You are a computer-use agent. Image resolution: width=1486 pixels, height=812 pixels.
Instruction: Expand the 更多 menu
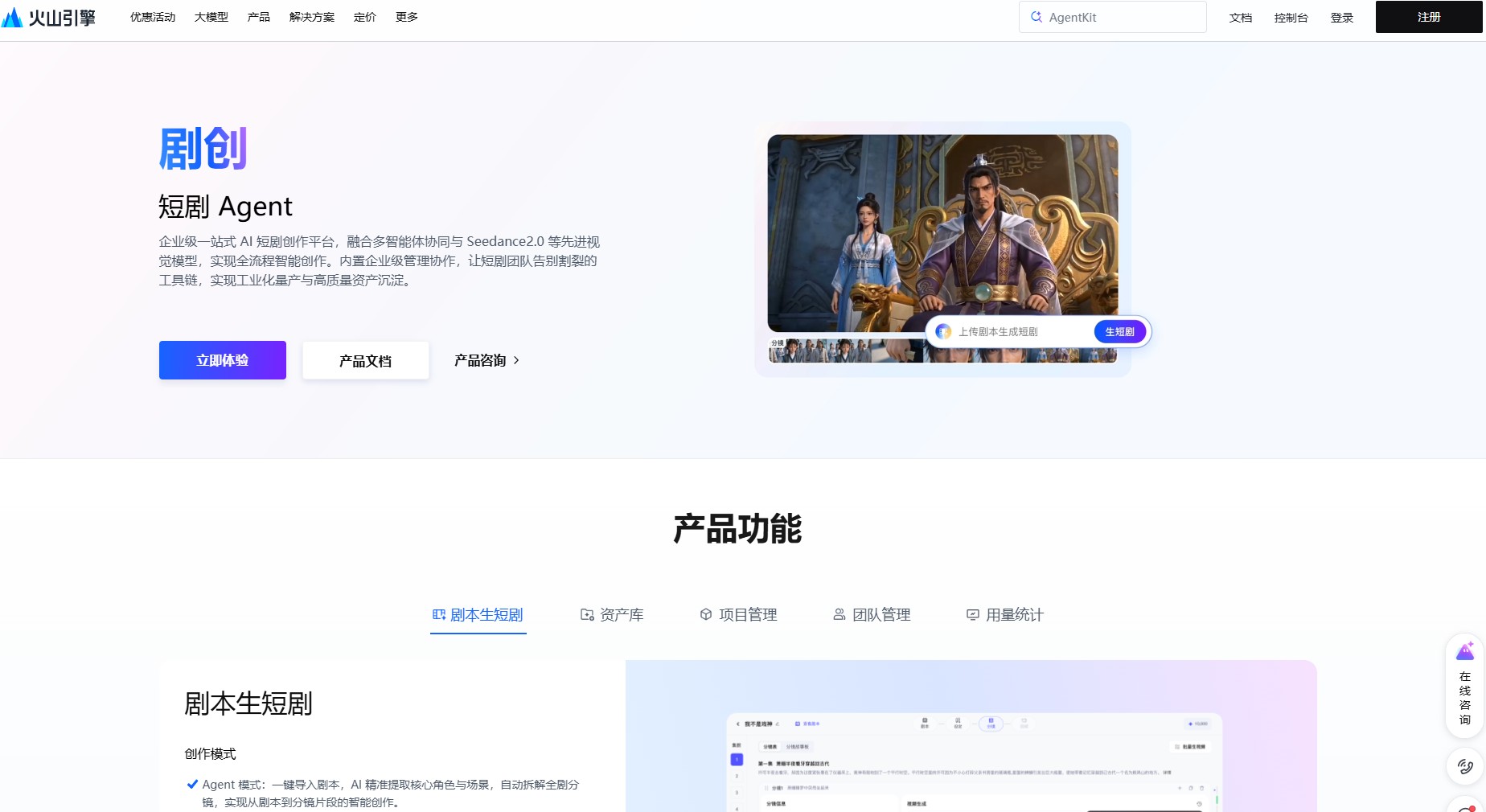(x=407, y=17)
